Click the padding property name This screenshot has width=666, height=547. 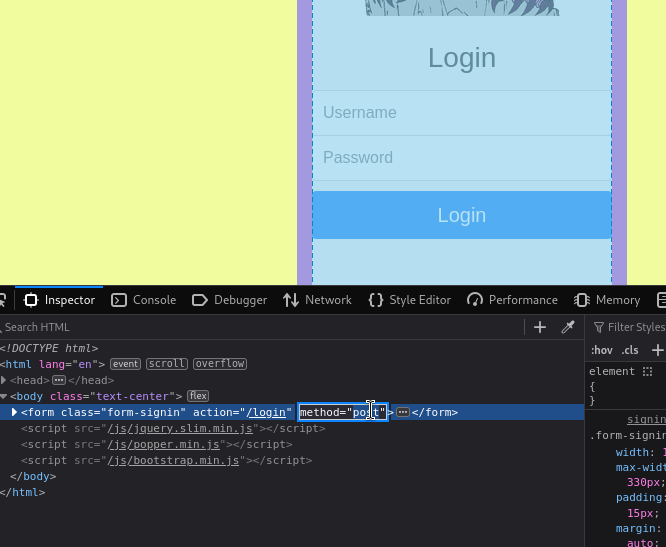click(x=639, y=497)
